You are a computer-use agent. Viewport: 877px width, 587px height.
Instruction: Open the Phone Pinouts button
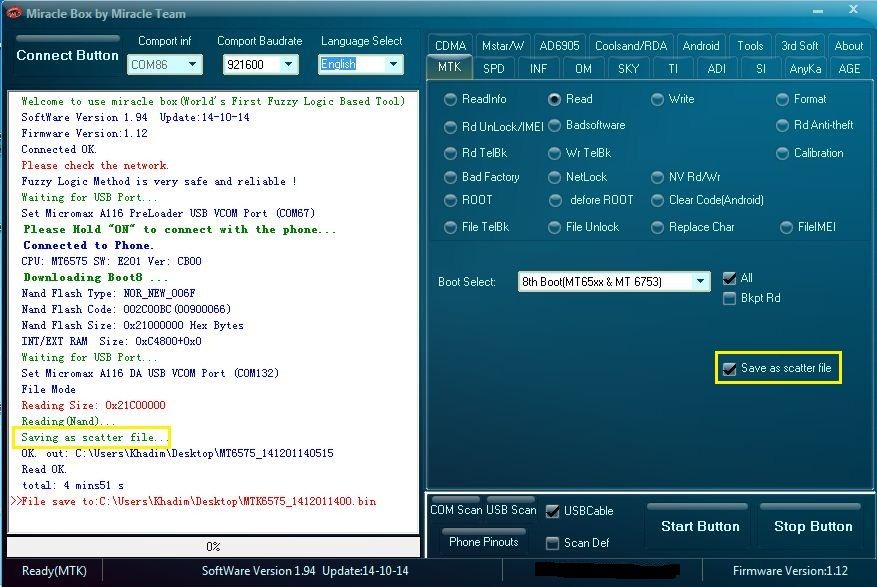coord(484,540)
